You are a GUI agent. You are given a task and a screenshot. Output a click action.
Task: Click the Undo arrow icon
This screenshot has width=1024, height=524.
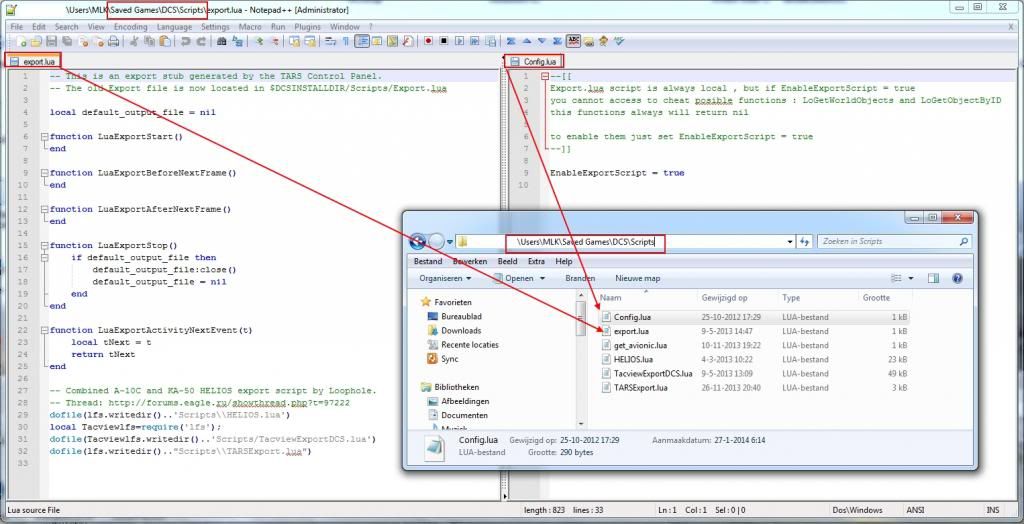pos(185,41)
